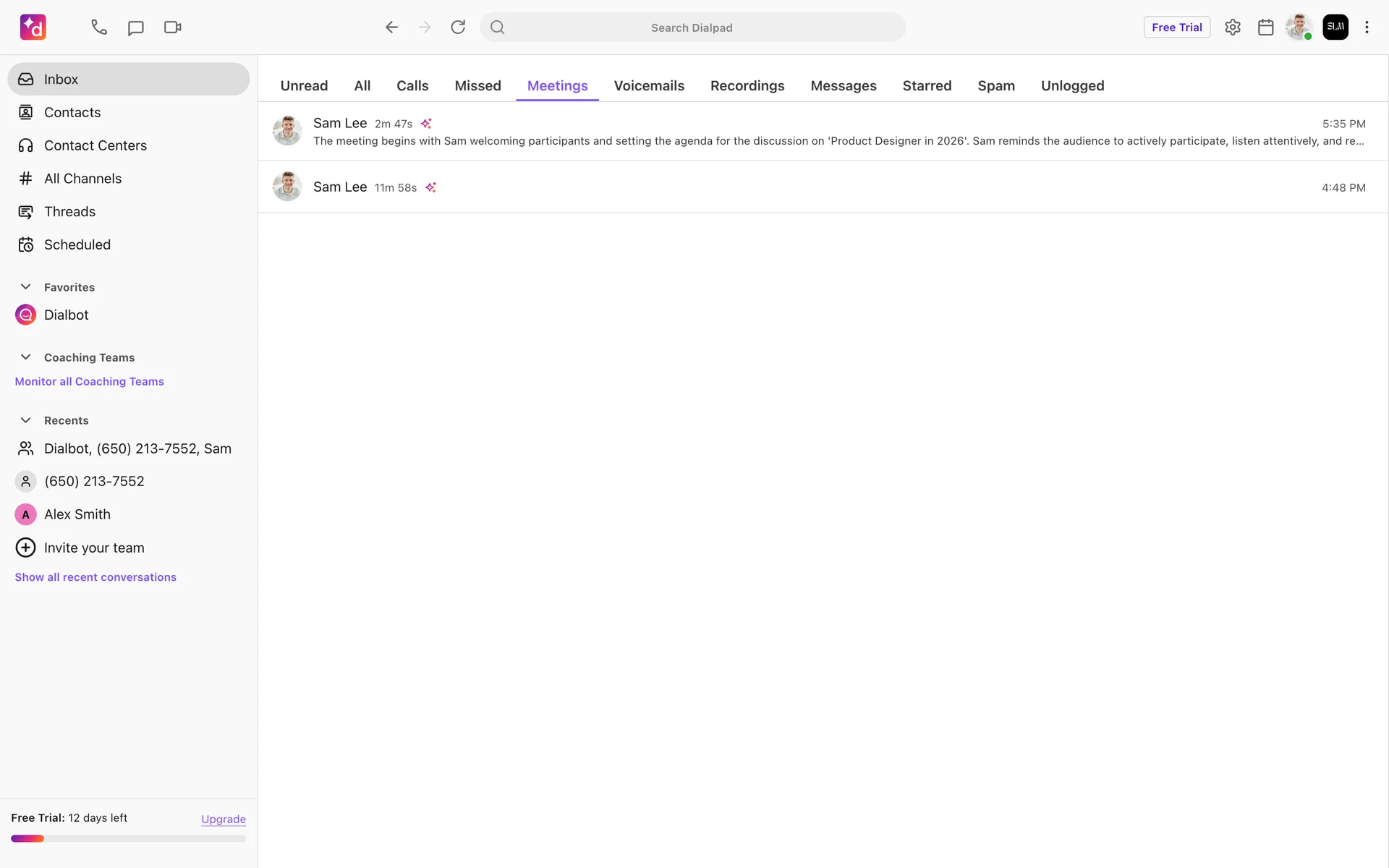Open Monitor all Coaching Teams link
The width and height of the screenshot is (1389, 868).
click(x=89, y=381)
